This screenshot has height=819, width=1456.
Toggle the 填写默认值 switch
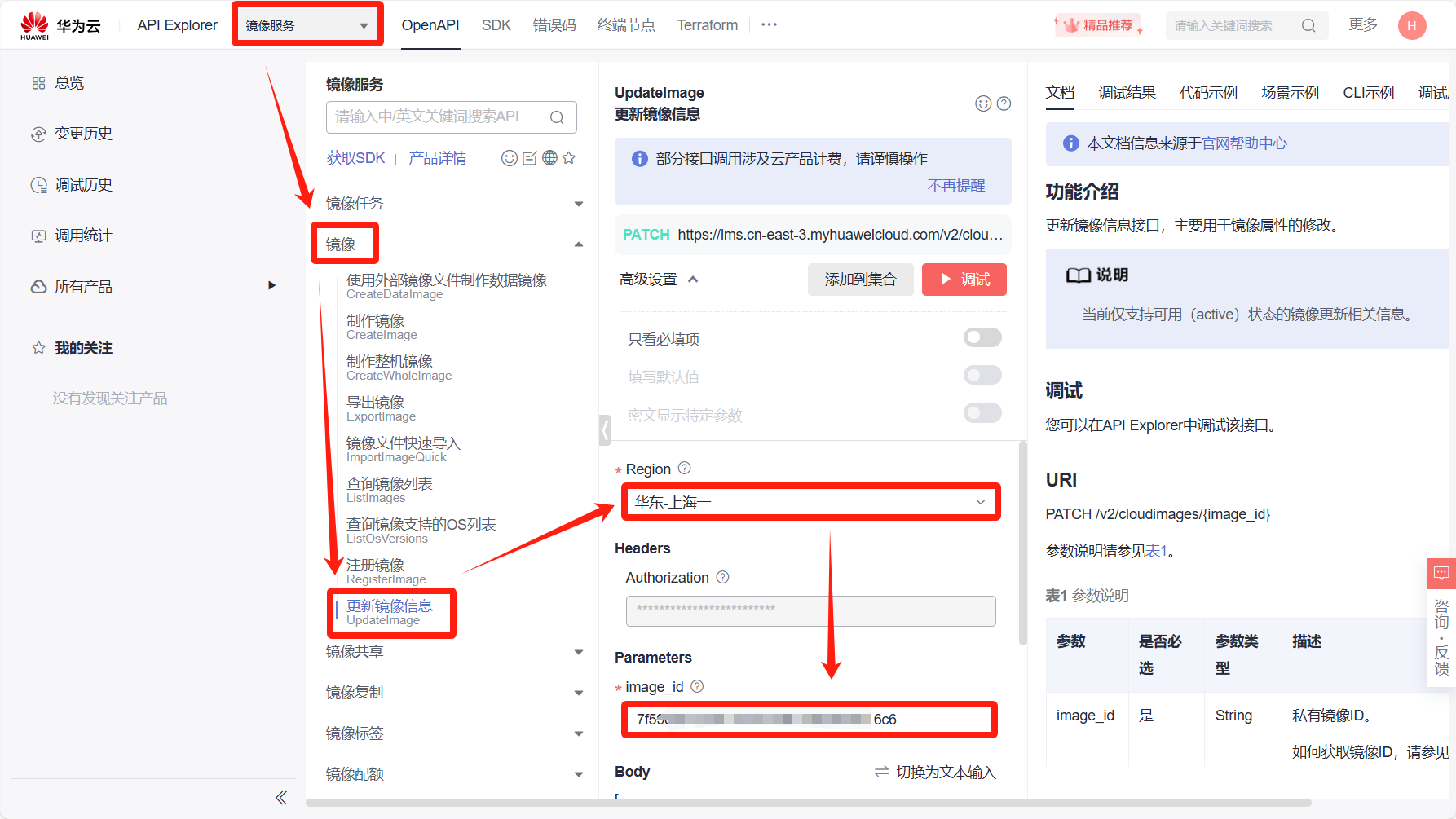pos(982,376)
